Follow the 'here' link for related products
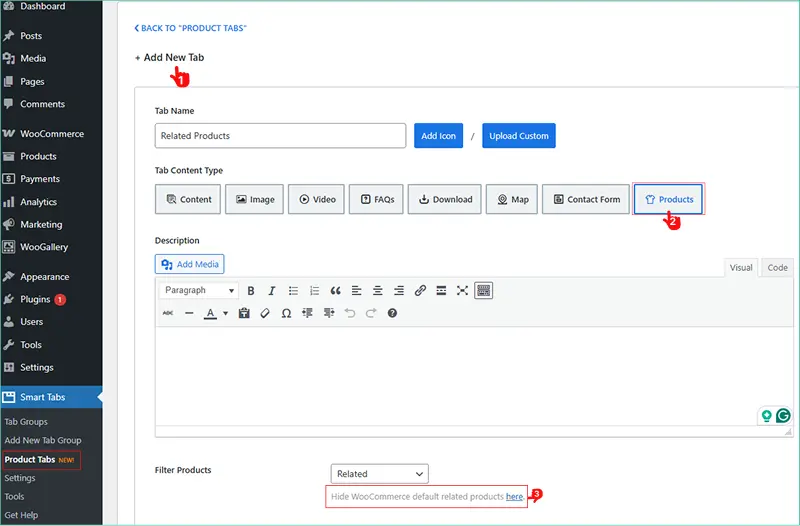Image resolution: width=800 pixels, height=526 pixels. coord(514,496)
